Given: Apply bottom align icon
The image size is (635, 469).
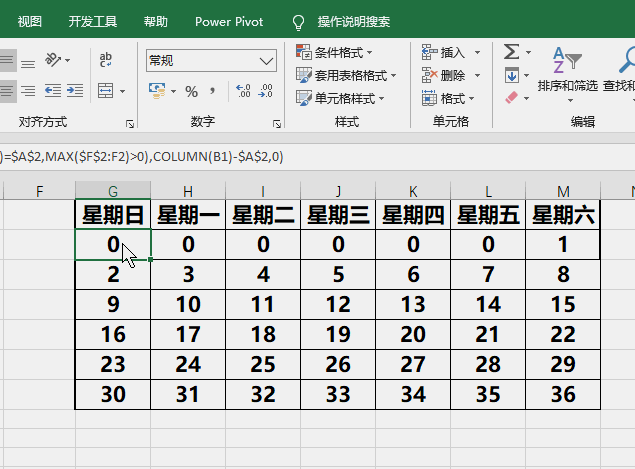Looking at the screenshot, I should click(28, 64).
